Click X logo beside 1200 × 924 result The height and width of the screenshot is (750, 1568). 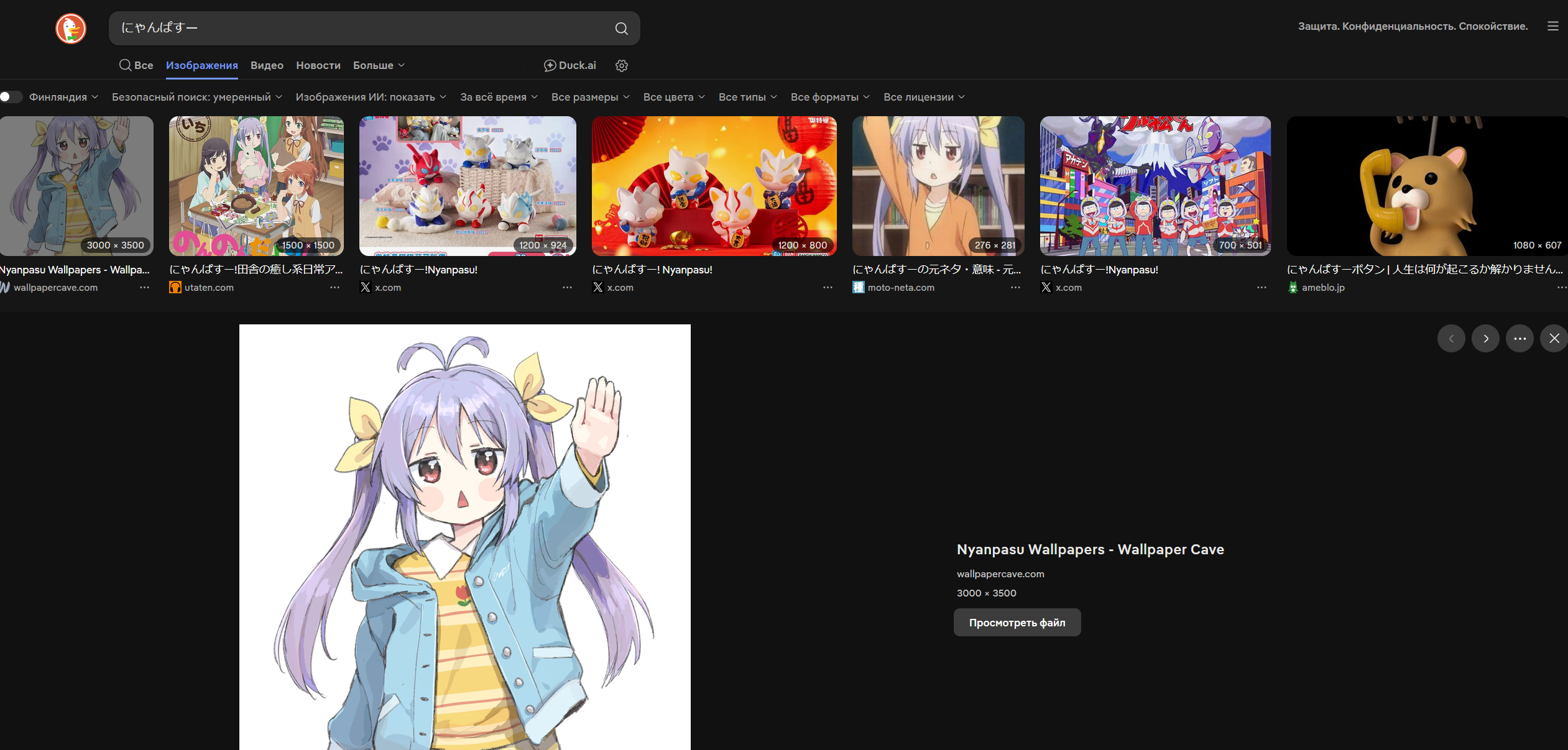tap(366, 288)
